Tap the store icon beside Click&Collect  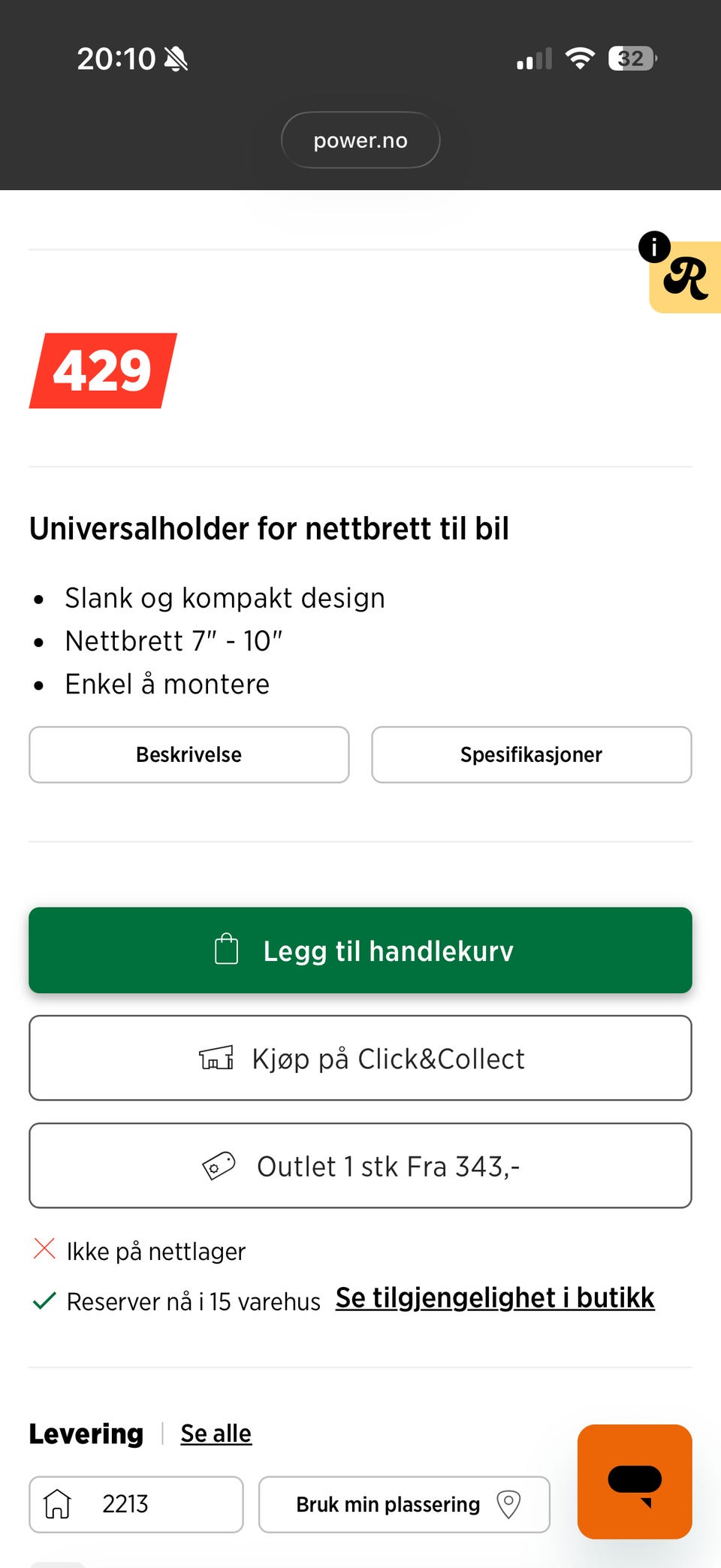(x=216, y=1057)
